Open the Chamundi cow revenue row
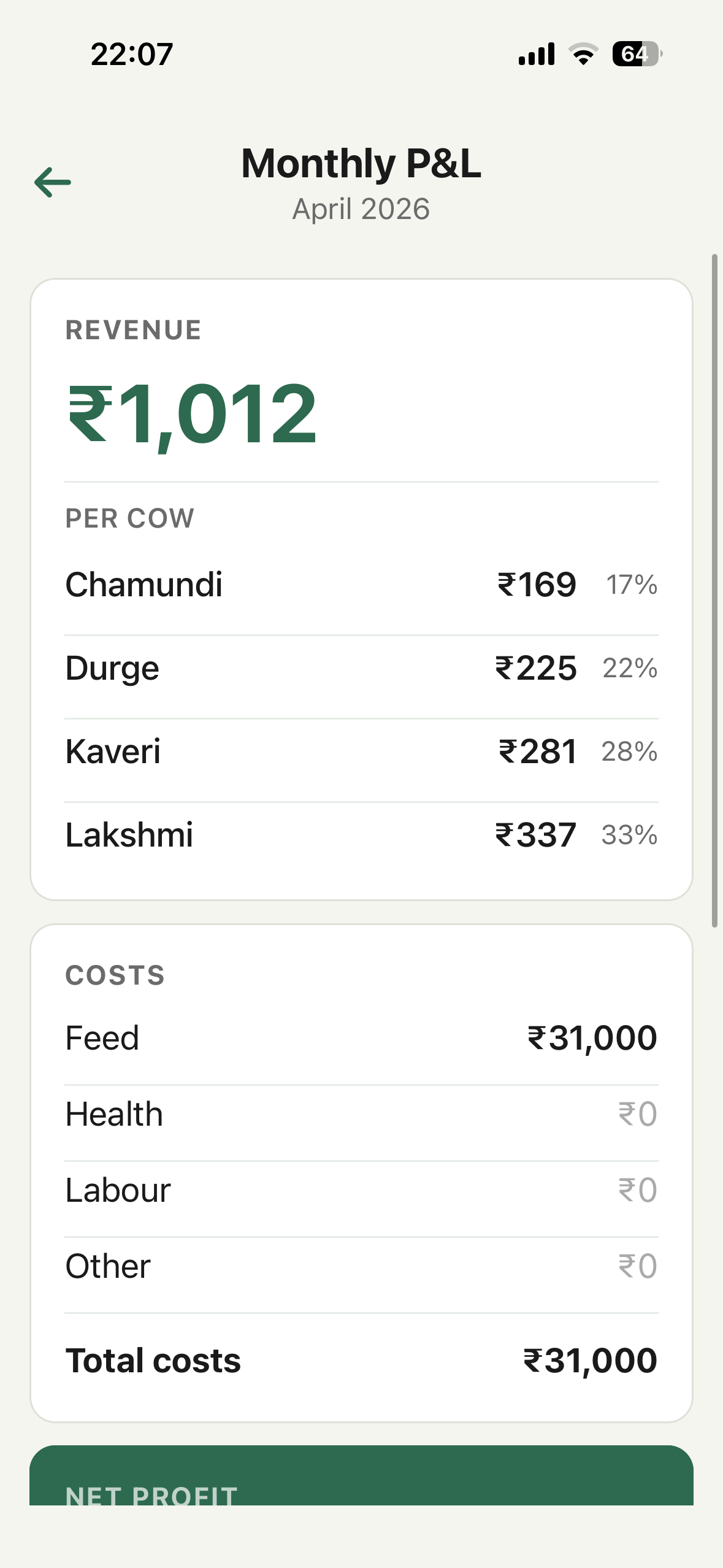The height and width of the screenshot is (1568, 723). [x=361, y=585]
